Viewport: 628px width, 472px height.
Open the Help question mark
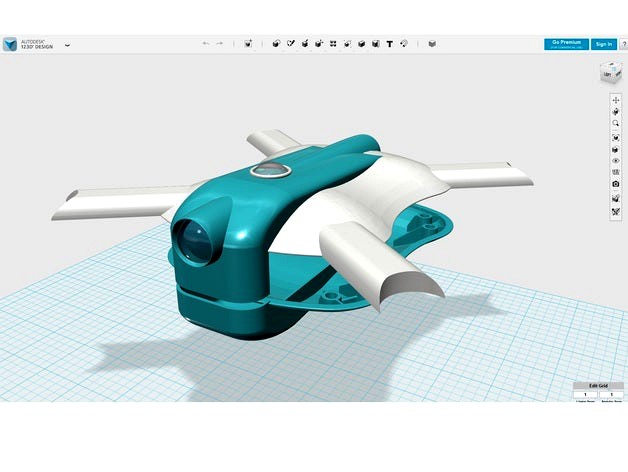(624, 44)
